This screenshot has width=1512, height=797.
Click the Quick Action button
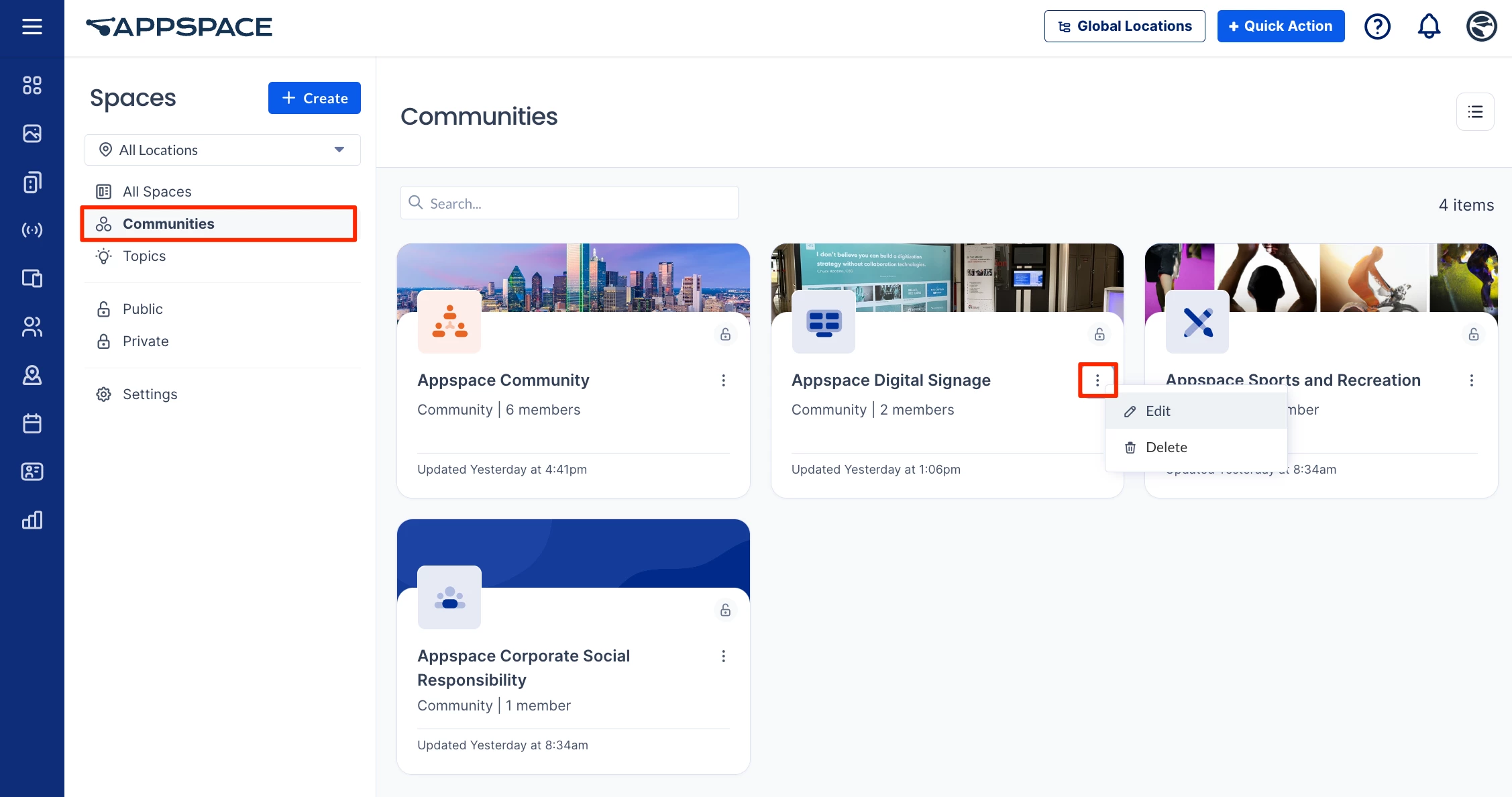pos(1281,26)
